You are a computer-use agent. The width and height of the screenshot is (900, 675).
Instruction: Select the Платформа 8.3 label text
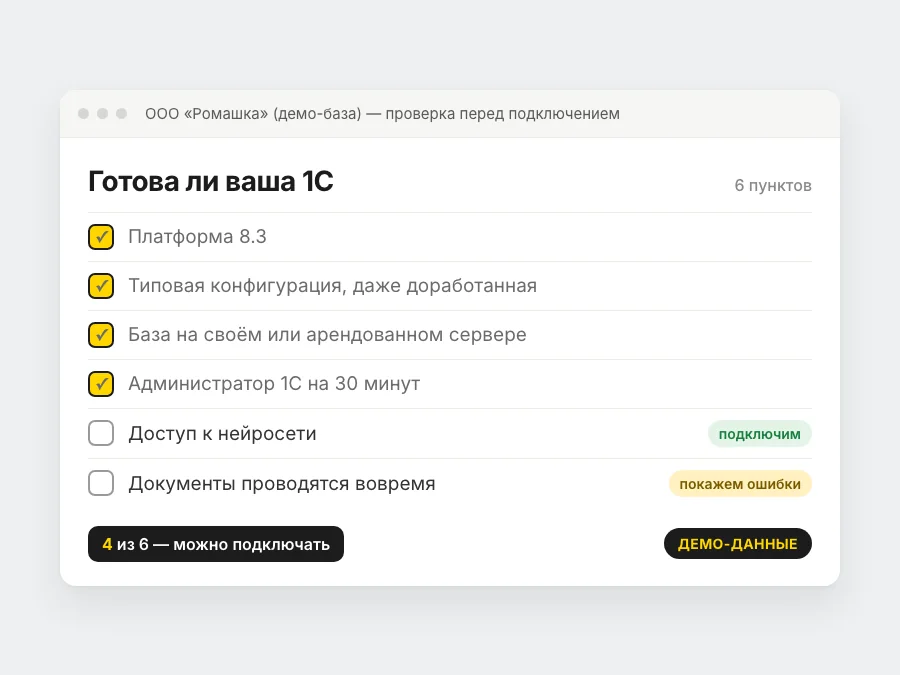(197, 236)
